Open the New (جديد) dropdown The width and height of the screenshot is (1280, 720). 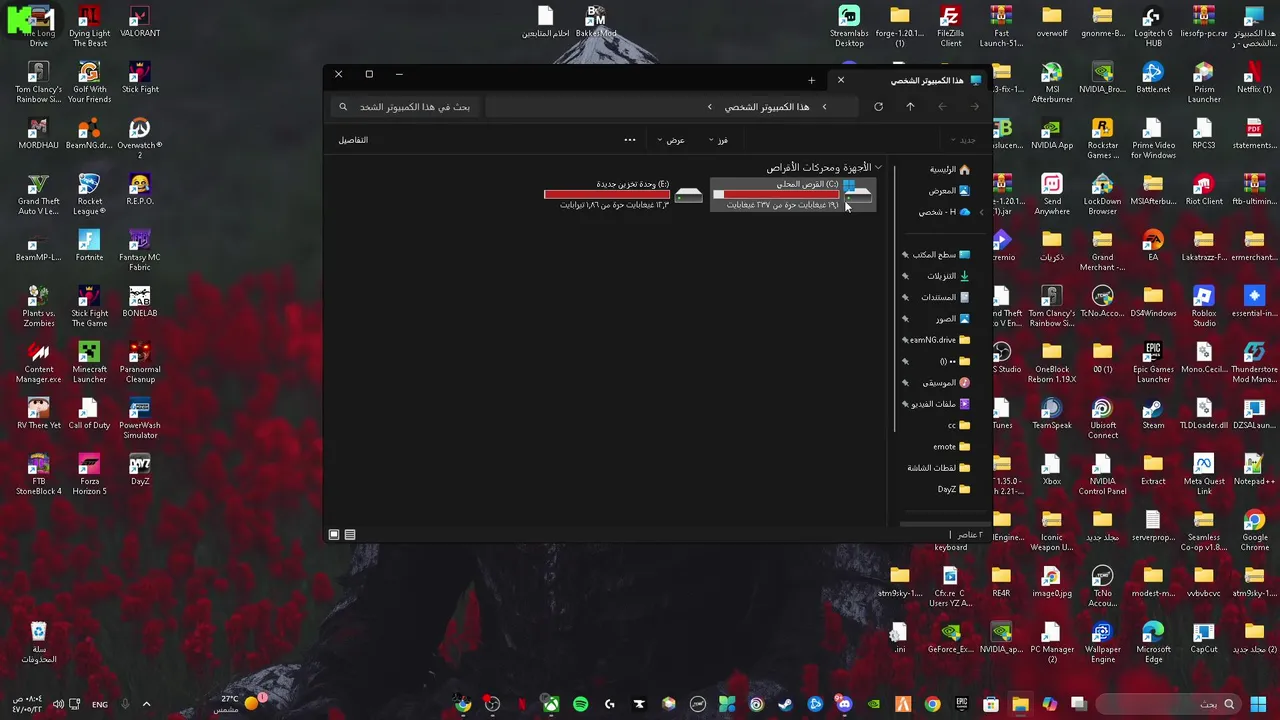pos(965,140)
